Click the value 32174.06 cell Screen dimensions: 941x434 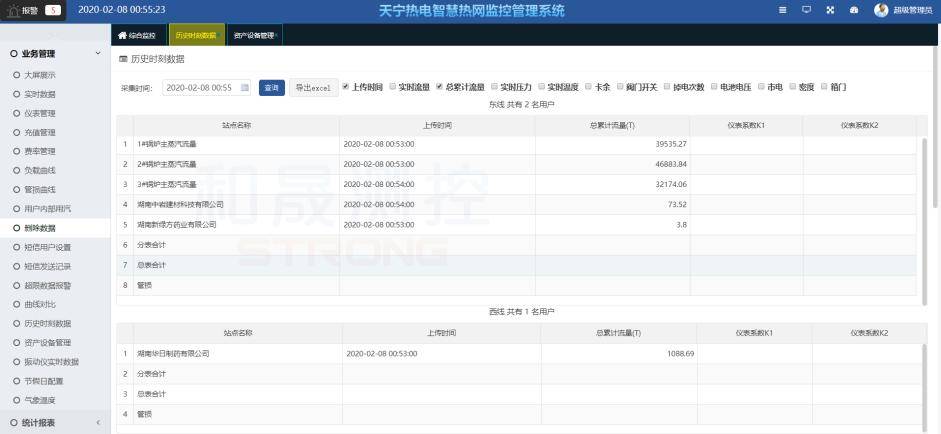[612, 185]
